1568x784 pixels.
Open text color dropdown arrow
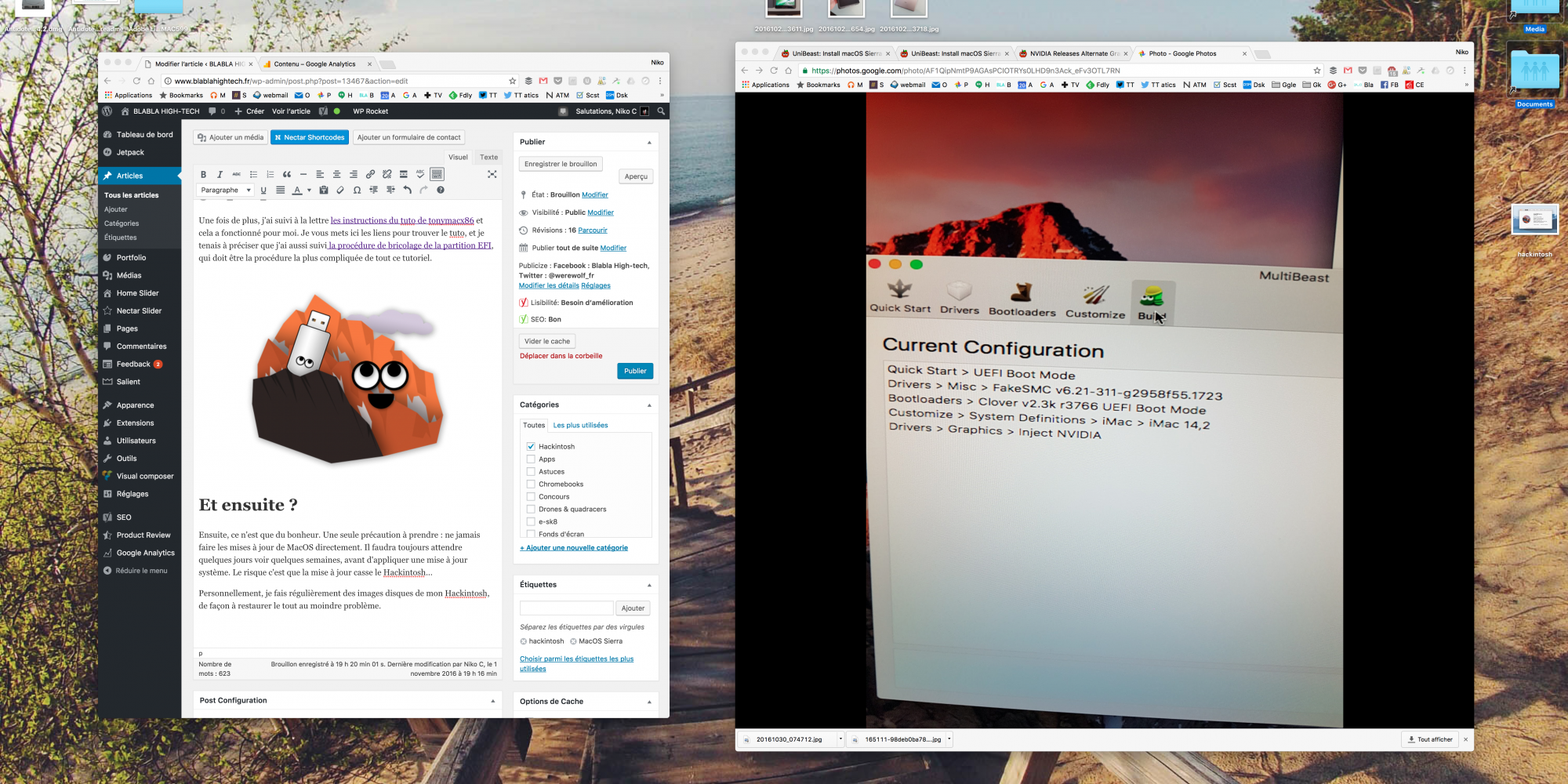309,190
